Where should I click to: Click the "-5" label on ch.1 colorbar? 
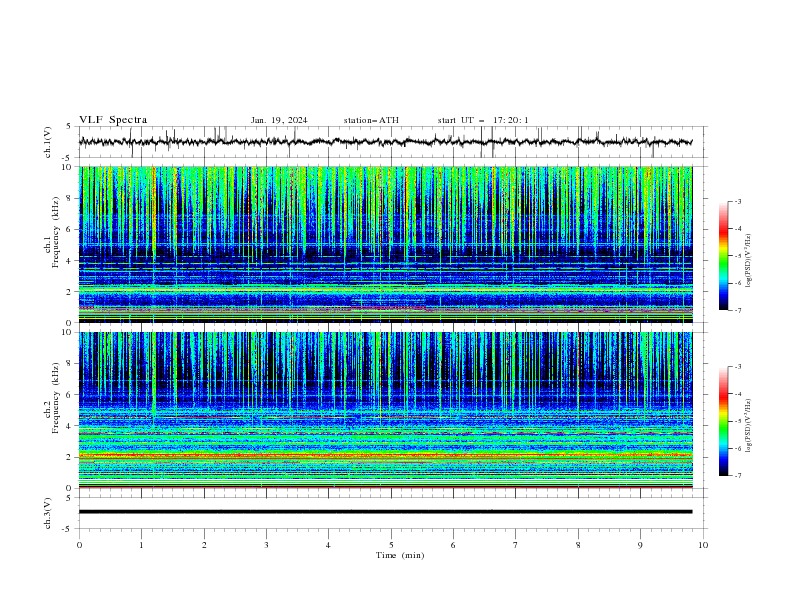[x=737, y=256]
